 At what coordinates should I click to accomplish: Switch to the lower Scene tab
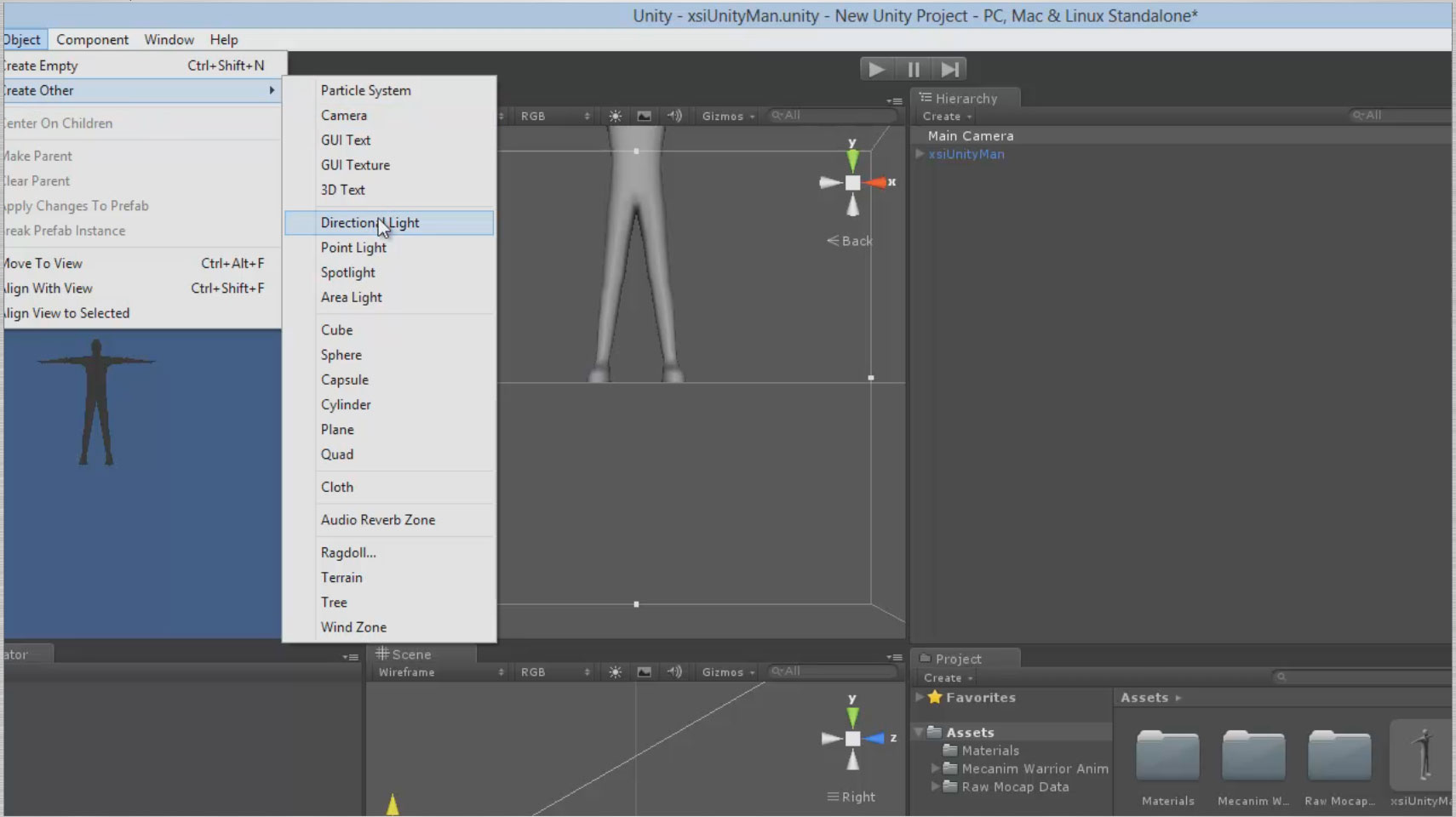[x=421, y=654]
